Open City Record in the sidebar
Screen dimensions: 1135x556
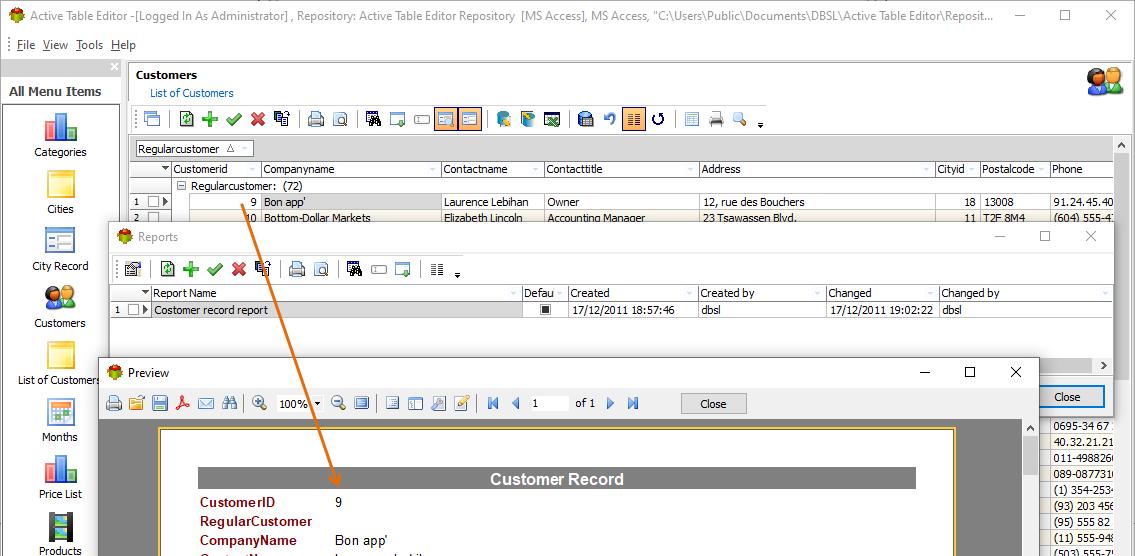(x=60, y=249)
